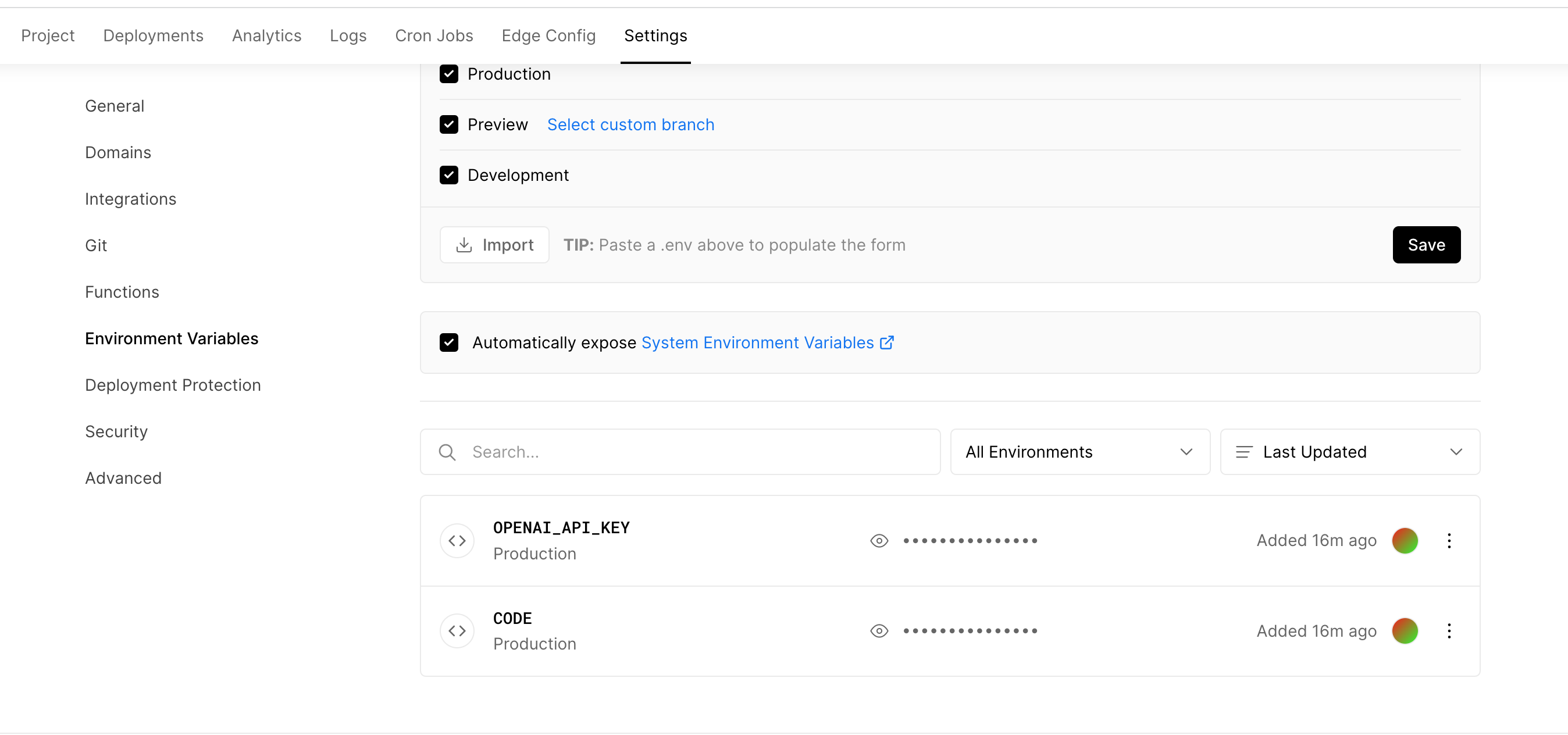The width and height of the screenshot is (1568, 735).
Task: Open the Edge Config tab
Action: click(x=548, y=35)
